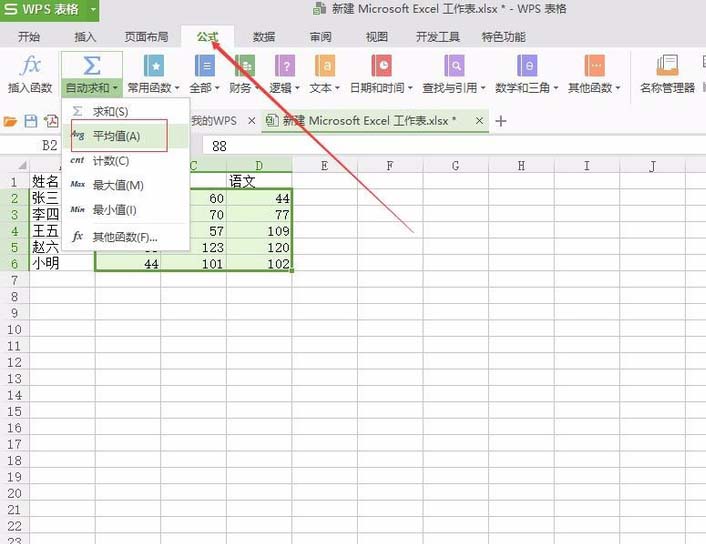
Task: Click the AutoSum sigma icon
Action: (x=92, y=66)
